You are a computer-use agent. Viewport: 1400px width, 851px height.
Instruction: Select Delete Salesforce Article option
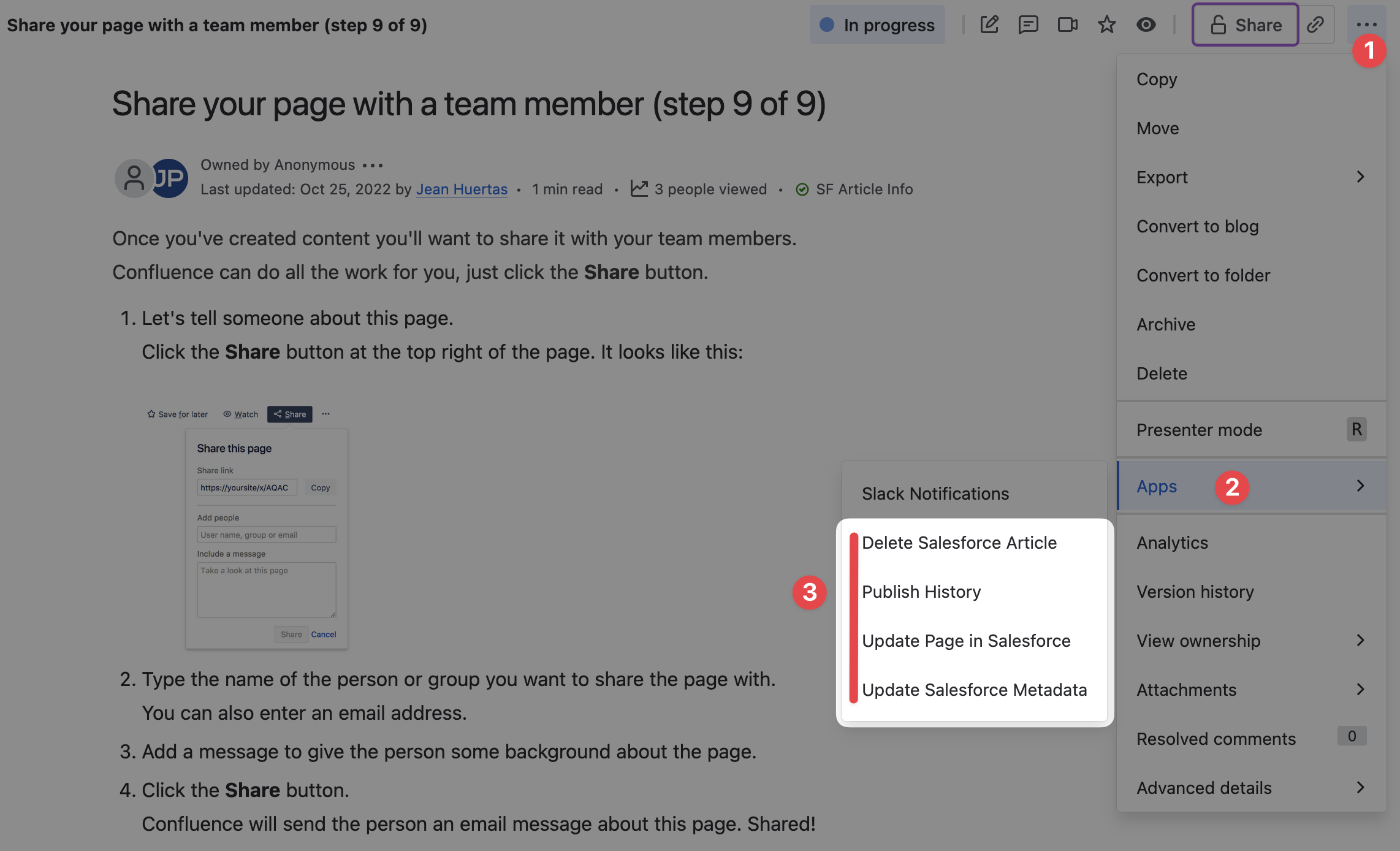(x=959, y=543)
